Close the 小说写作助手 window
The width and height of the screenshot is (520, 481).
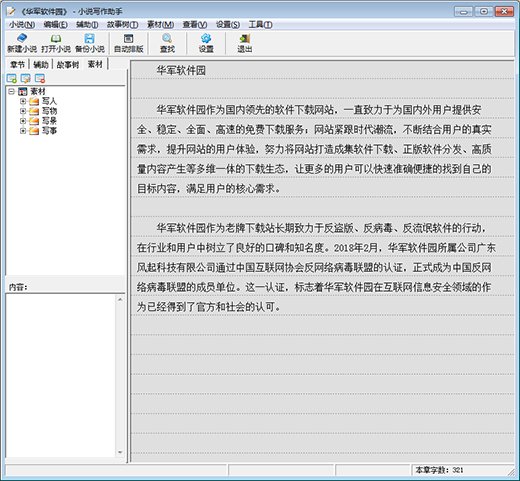click(x=504, y=11)
